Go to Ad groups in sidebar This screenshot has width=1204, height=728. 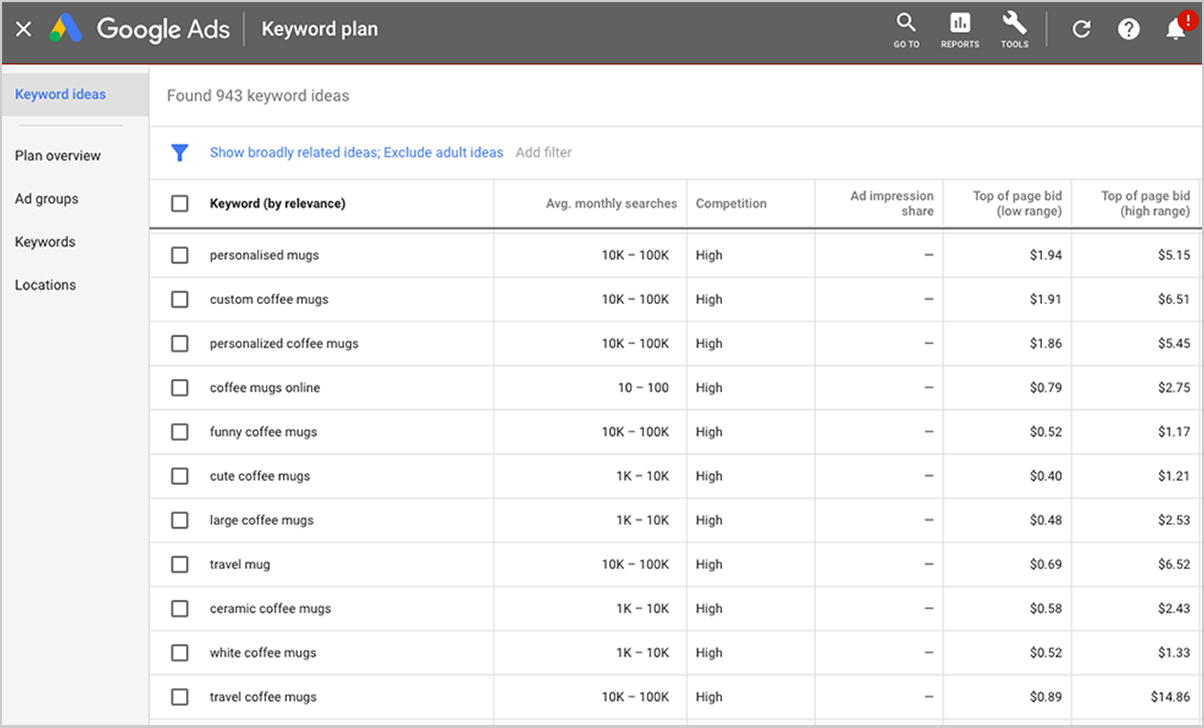click(x=47, y=199)
